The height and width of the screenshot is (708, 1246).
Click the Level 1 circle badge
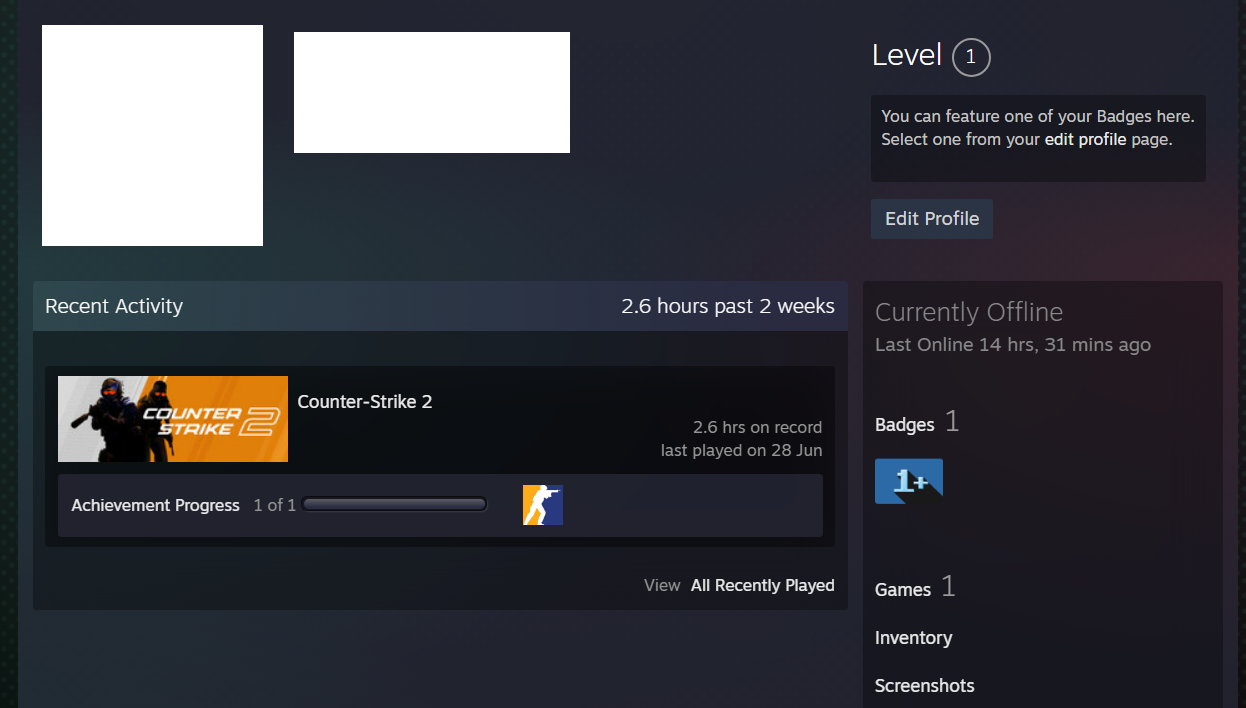coord(971,57)
